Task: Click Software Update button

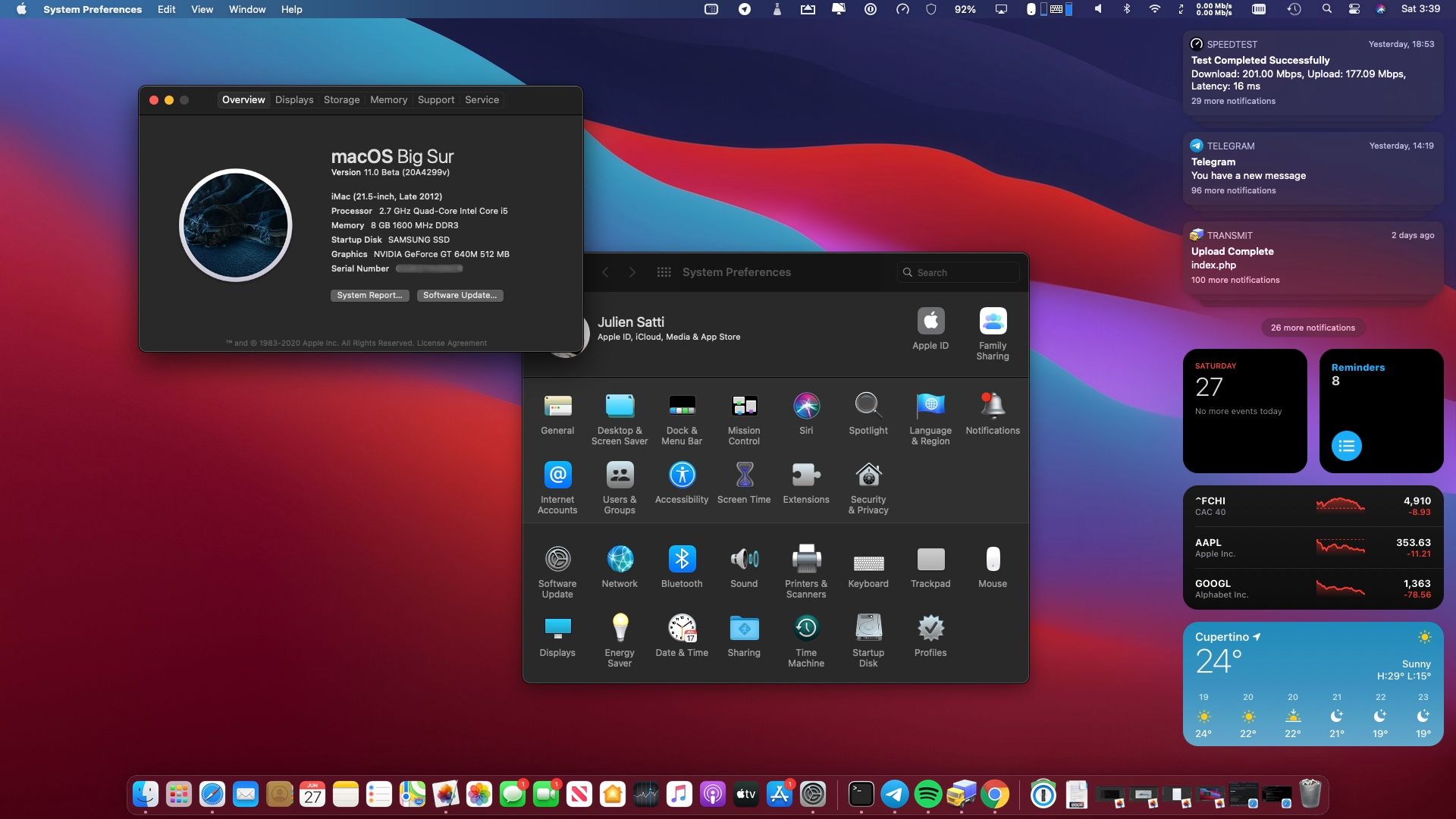Action: 459,295
